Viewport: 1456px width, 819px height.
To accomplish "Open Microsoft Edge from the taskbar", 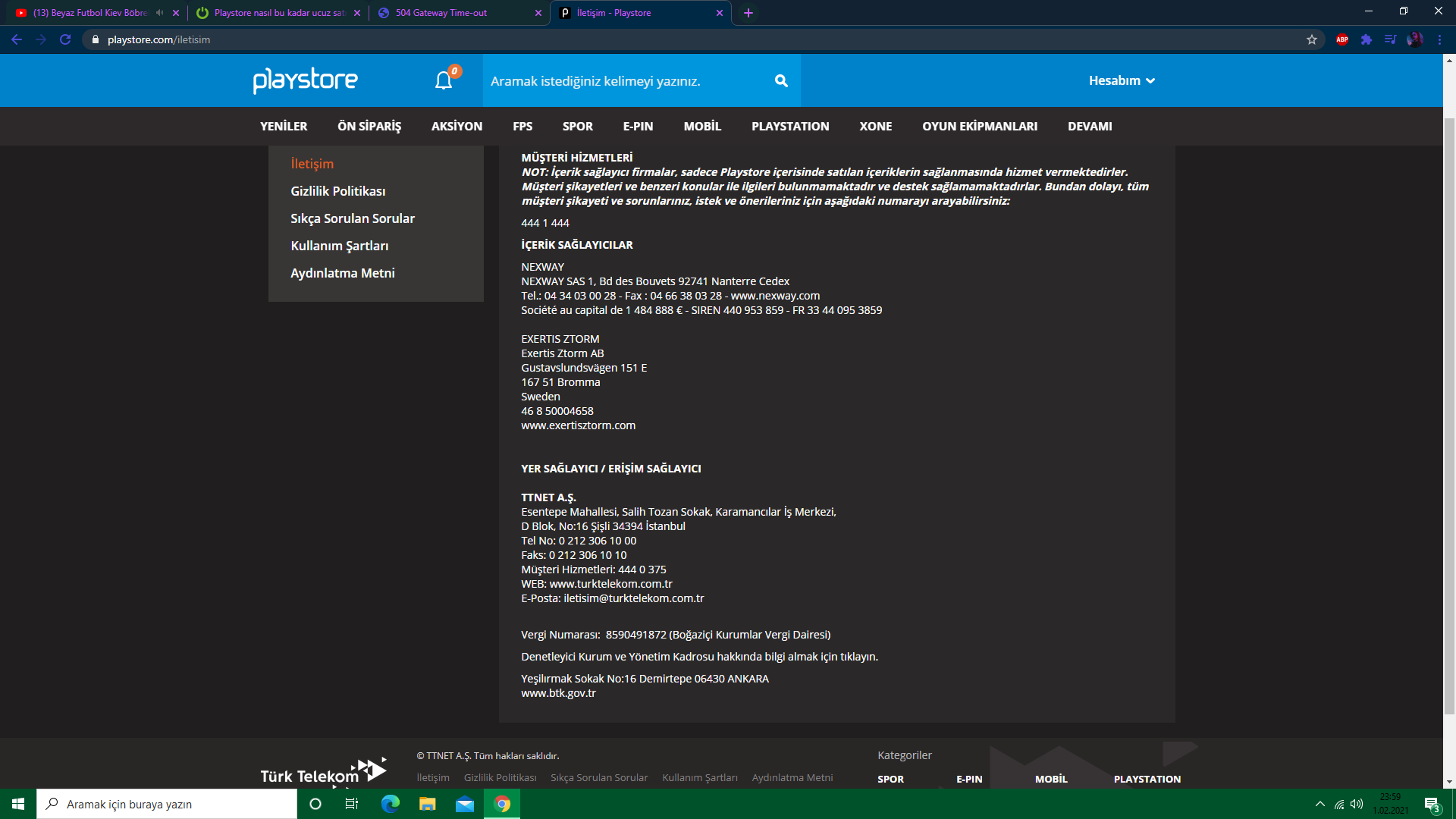I will (x=391, y=804).
